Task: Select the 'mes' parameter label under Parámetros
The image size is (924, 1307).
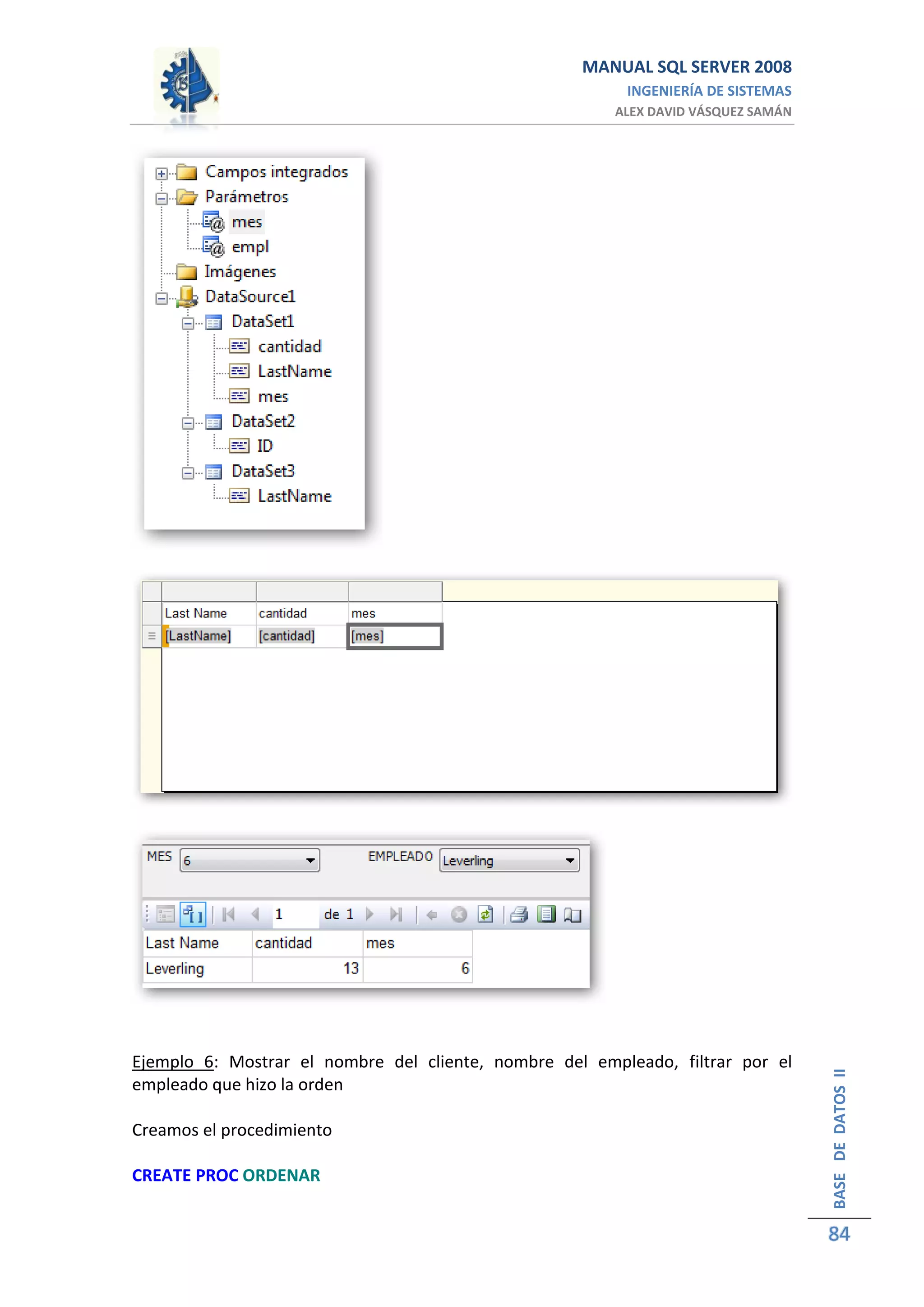Action: [x=247, y=222]
